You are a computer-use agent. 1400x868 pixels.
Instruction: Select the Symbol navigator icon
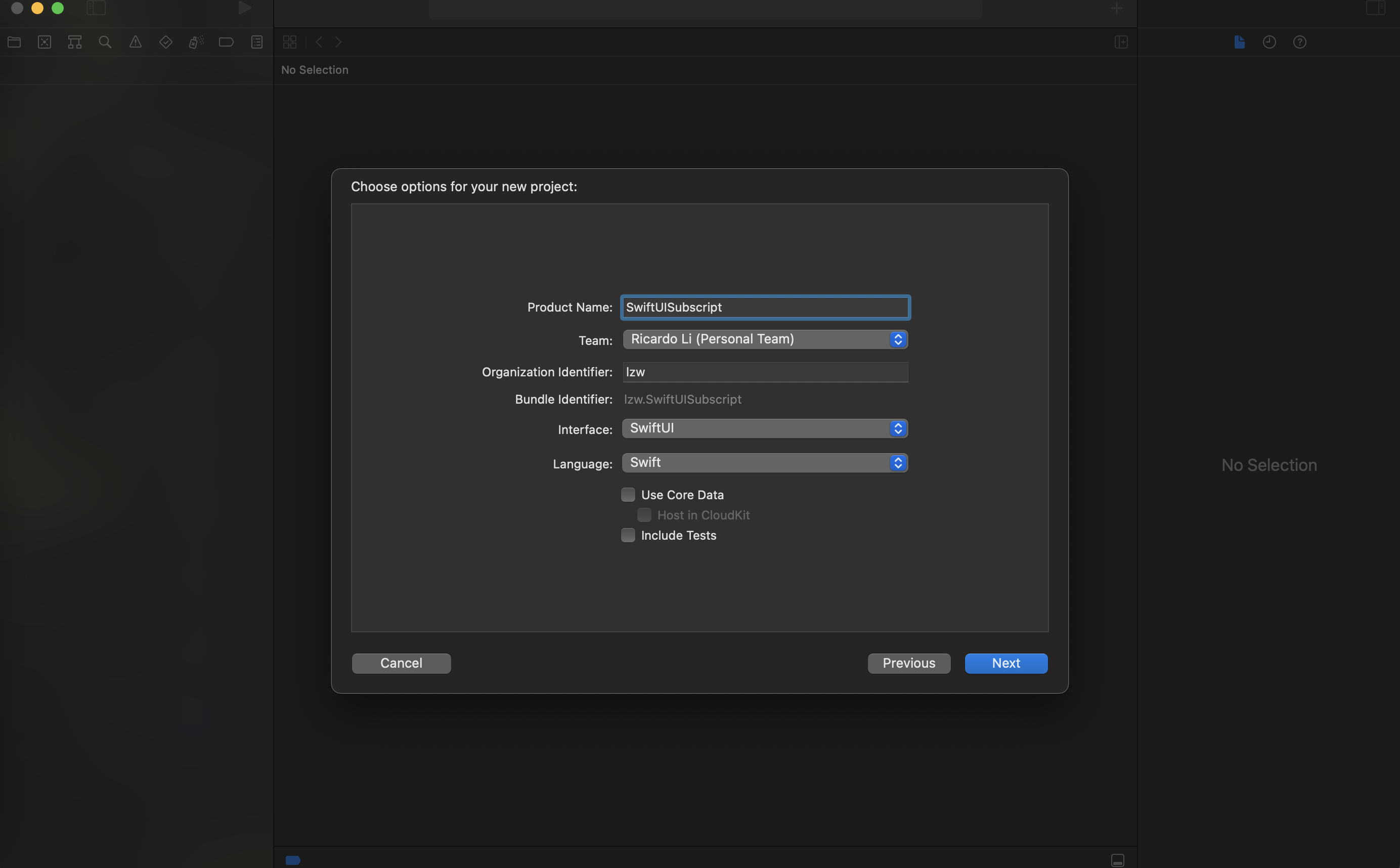(x=75, y=42)
